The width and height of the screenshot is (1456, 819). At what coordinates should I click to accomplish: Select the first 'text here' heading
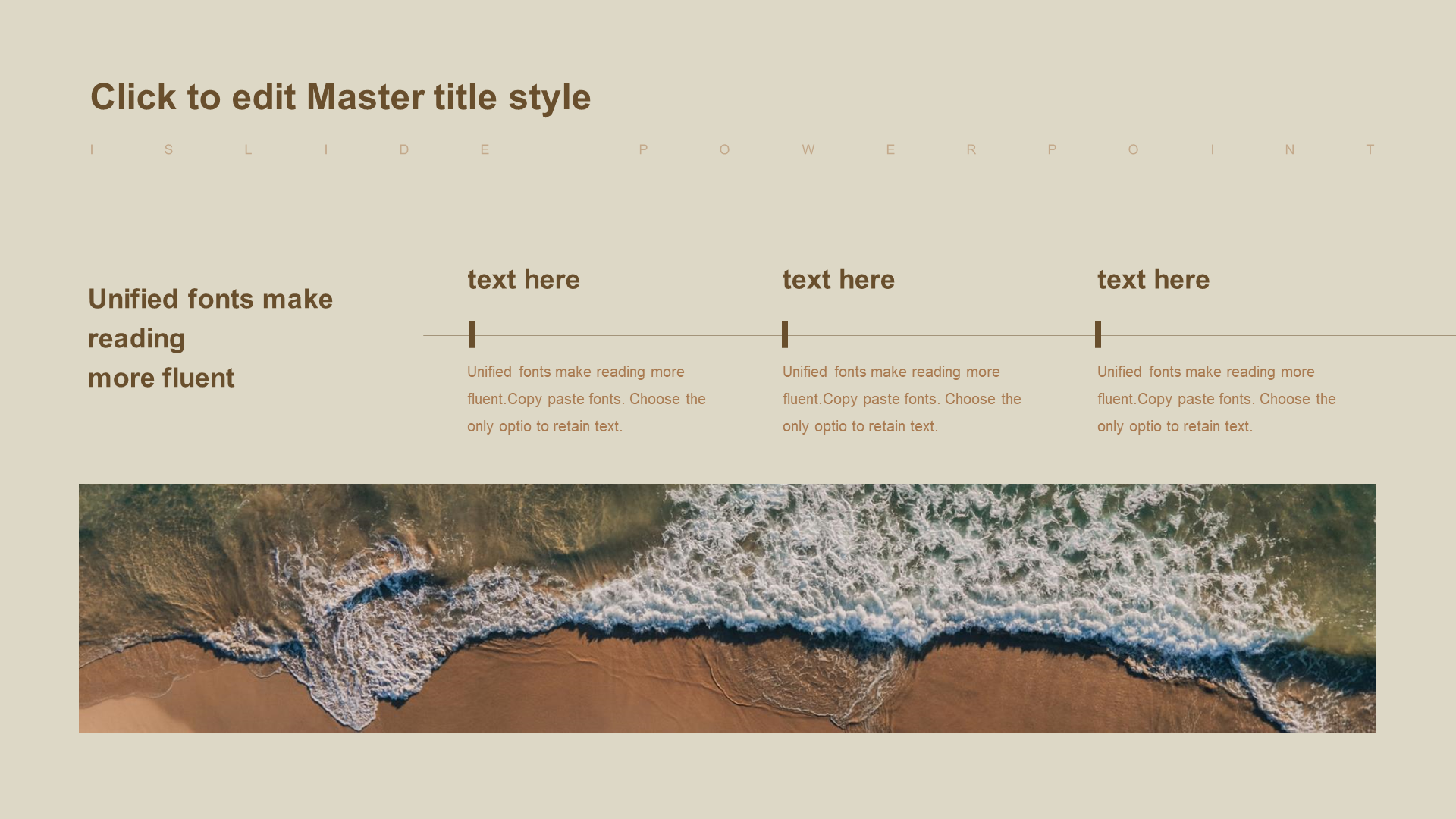pyautogui.click(x=523, y=280)
